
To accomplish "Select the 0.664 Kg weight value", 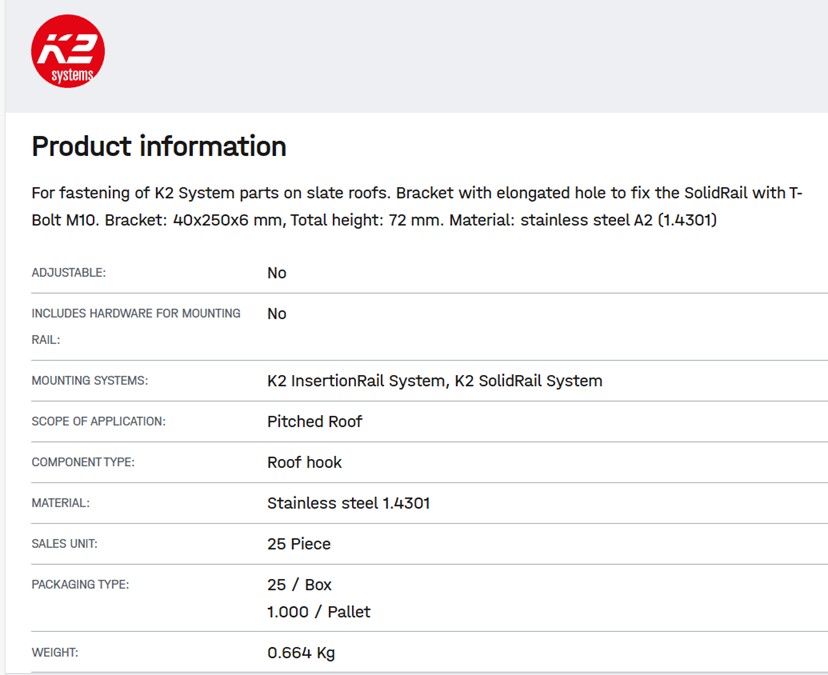I will [x=301, y=653].
